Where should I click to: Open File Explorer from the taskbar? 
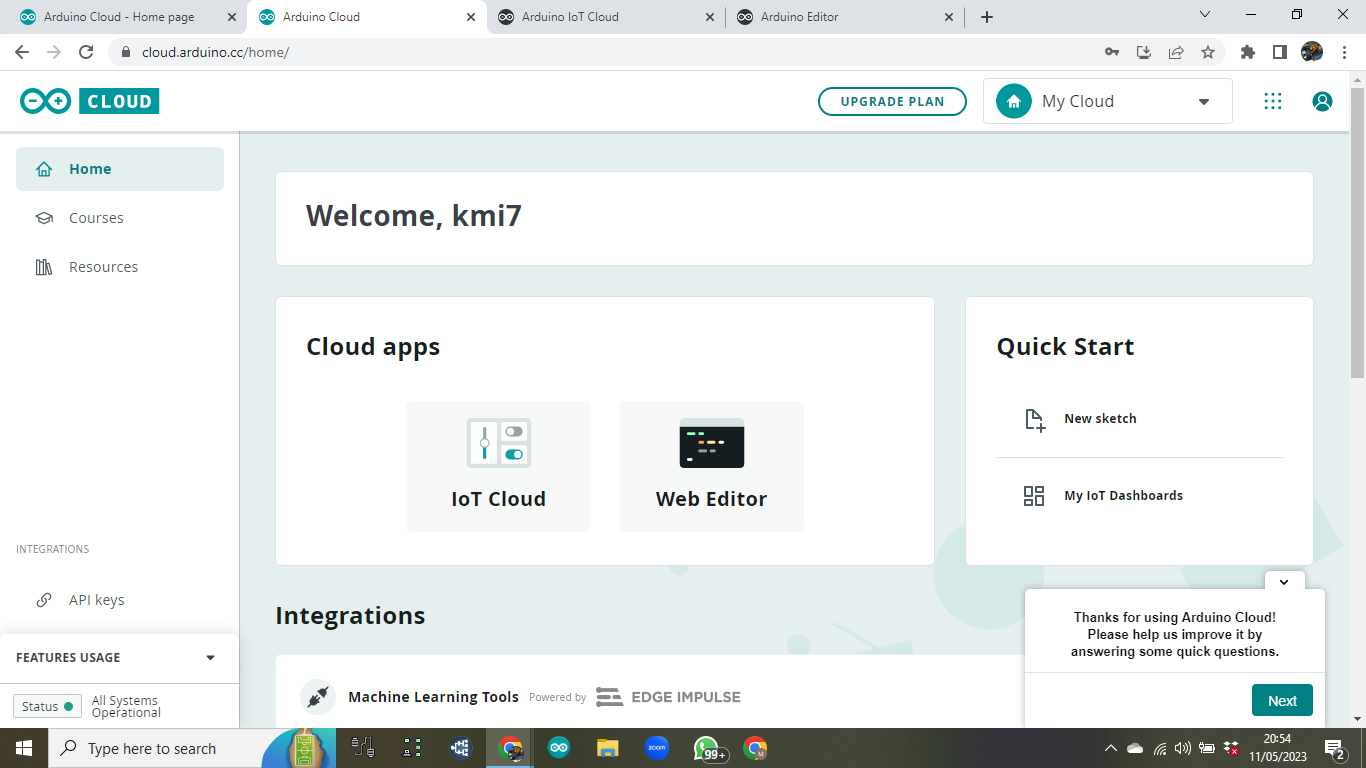click(608, 748)
